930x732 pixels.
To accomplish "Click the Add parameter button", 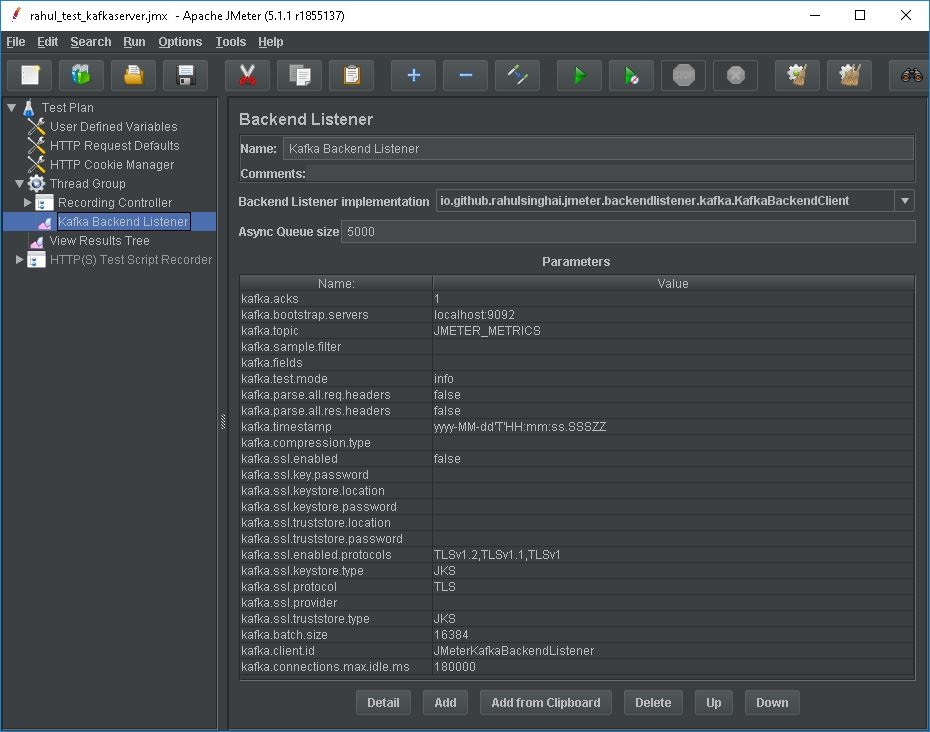I will click(x=445, y=702).
